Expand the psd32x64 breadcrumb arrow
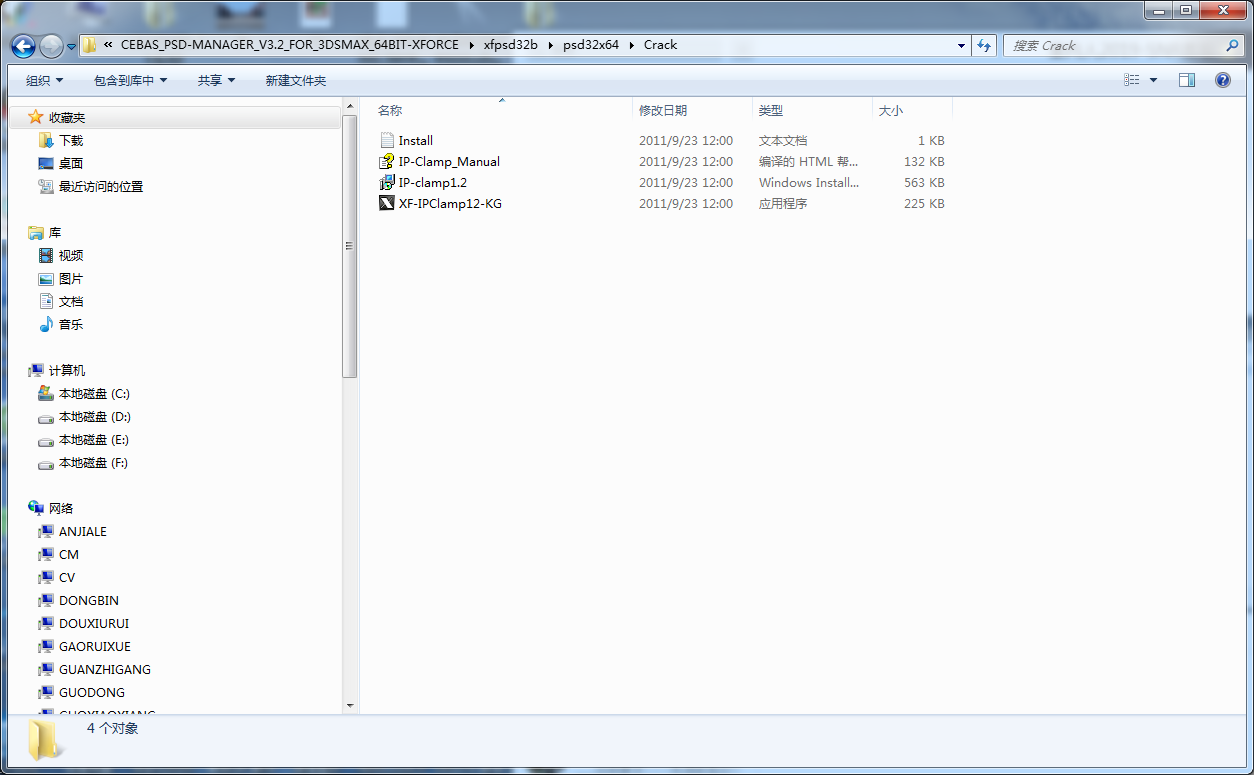This screenshot has height=775, width=1254. coord(631,45)
